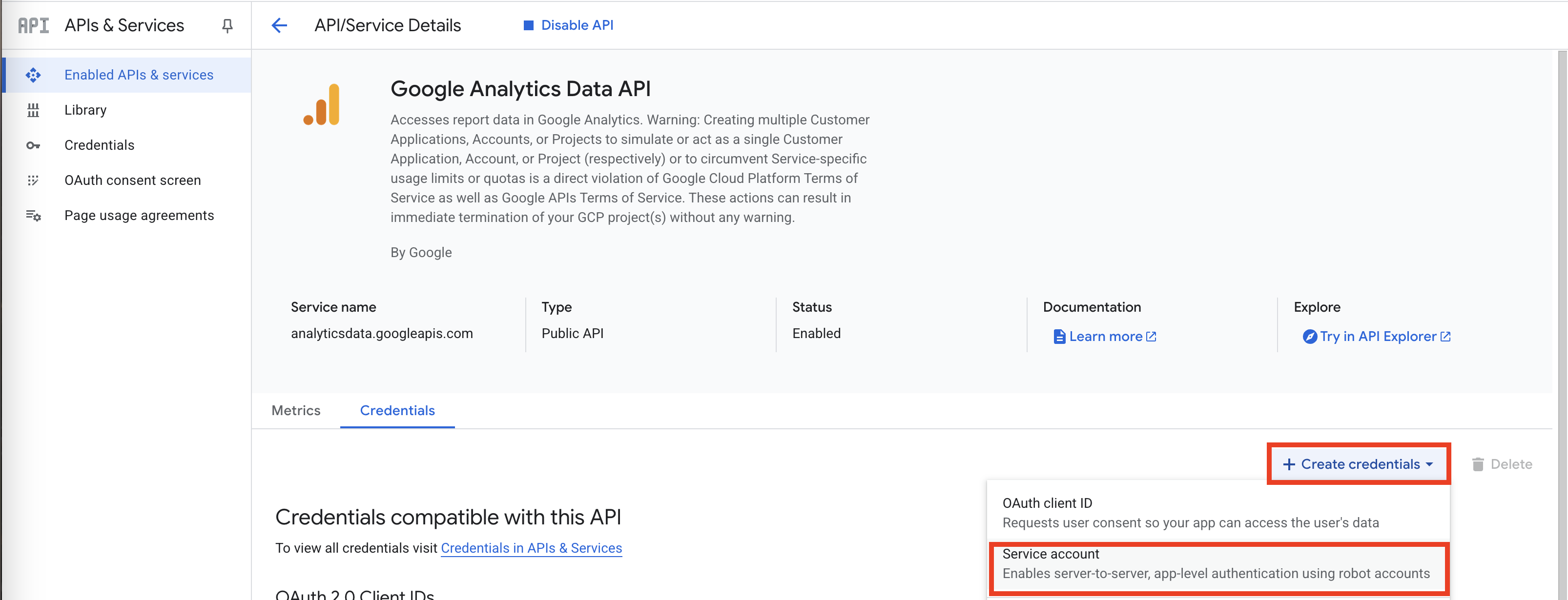The width and height of the screenshot is (1568, 600).
Task: Open the Library sidebar item
Action: (127, 110)
